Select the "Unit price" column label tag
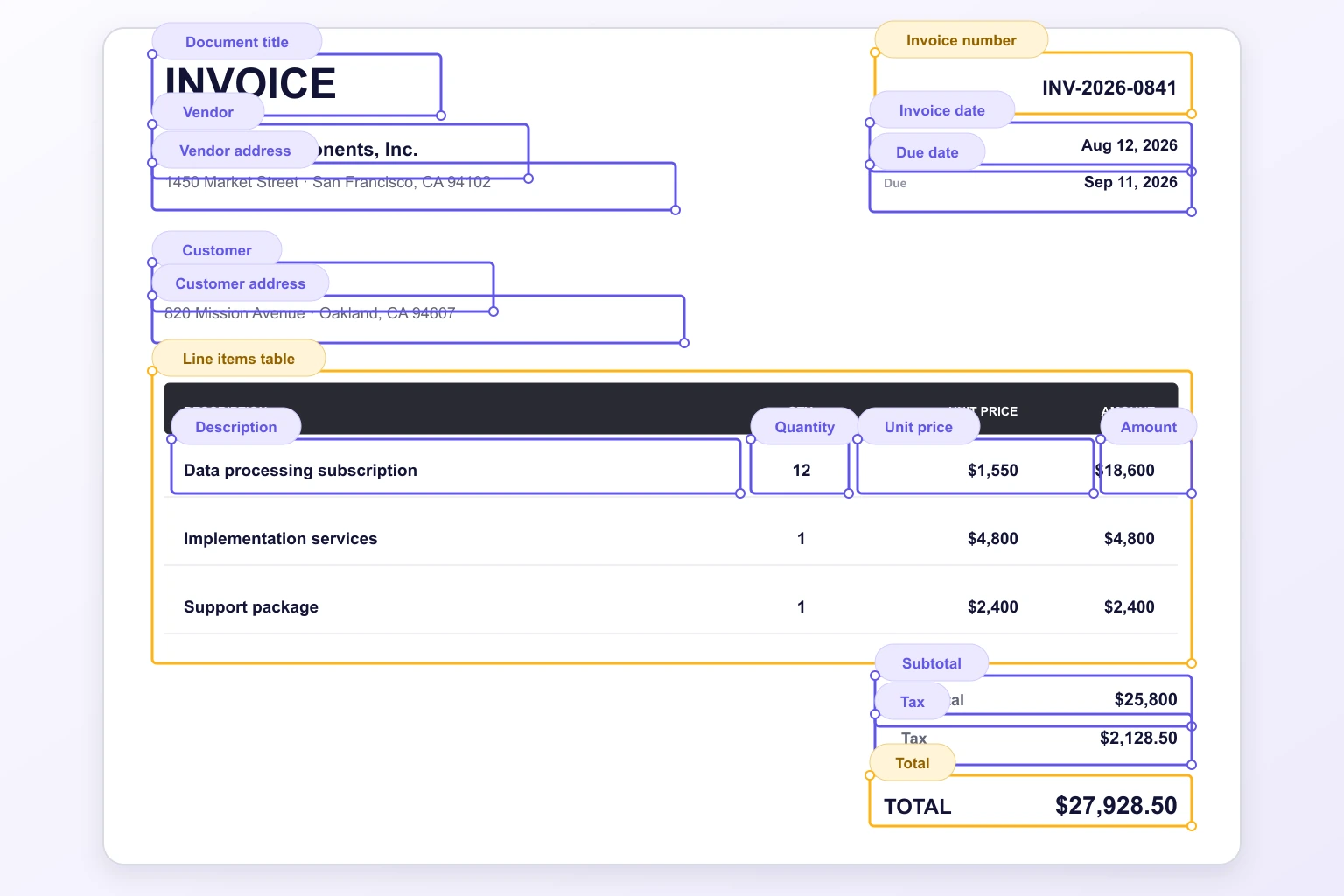This screenshot has width=1344, height=896. (x=919, y=427)
